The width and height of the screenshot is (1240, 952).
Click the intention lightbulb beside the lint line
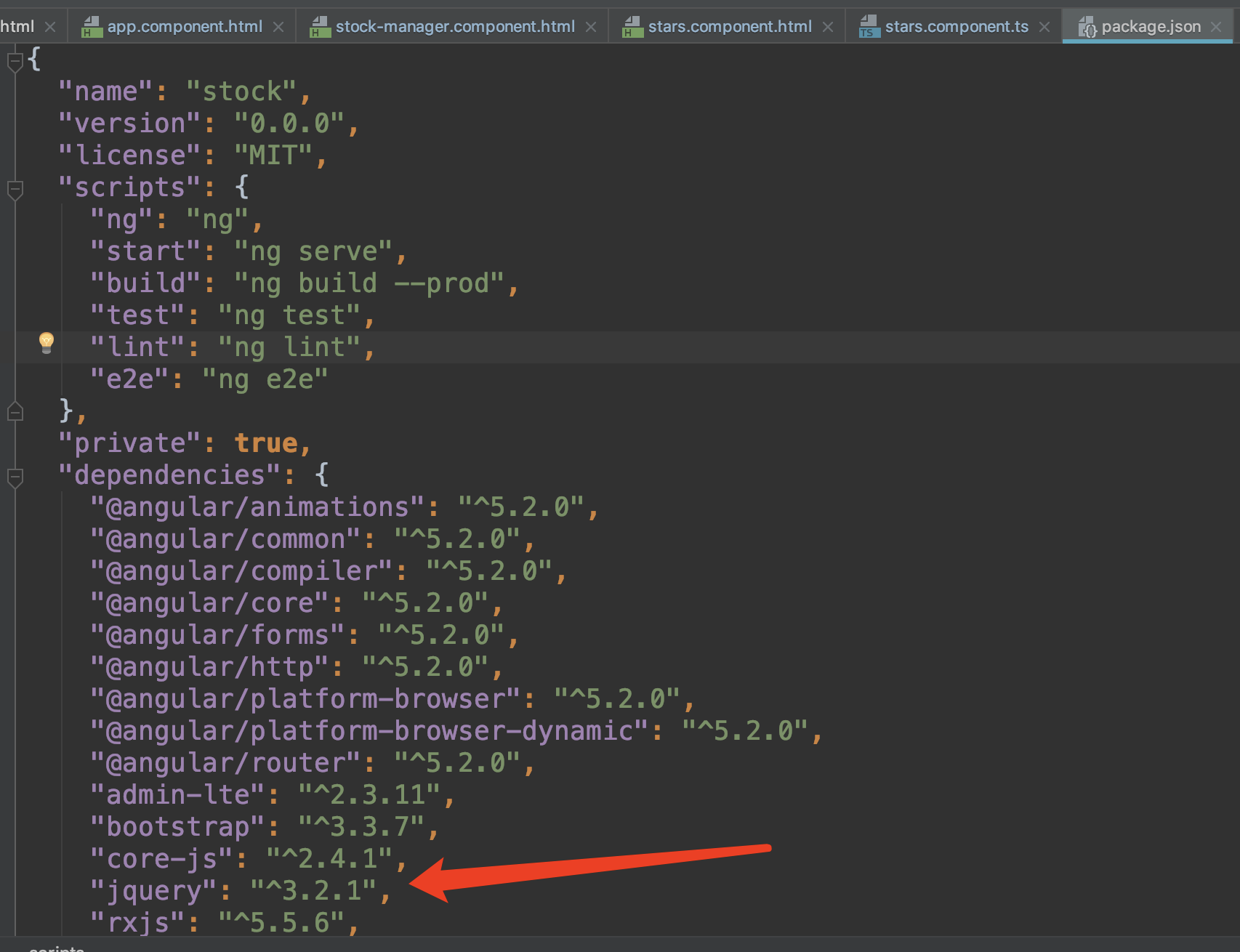tap(47, 342)
